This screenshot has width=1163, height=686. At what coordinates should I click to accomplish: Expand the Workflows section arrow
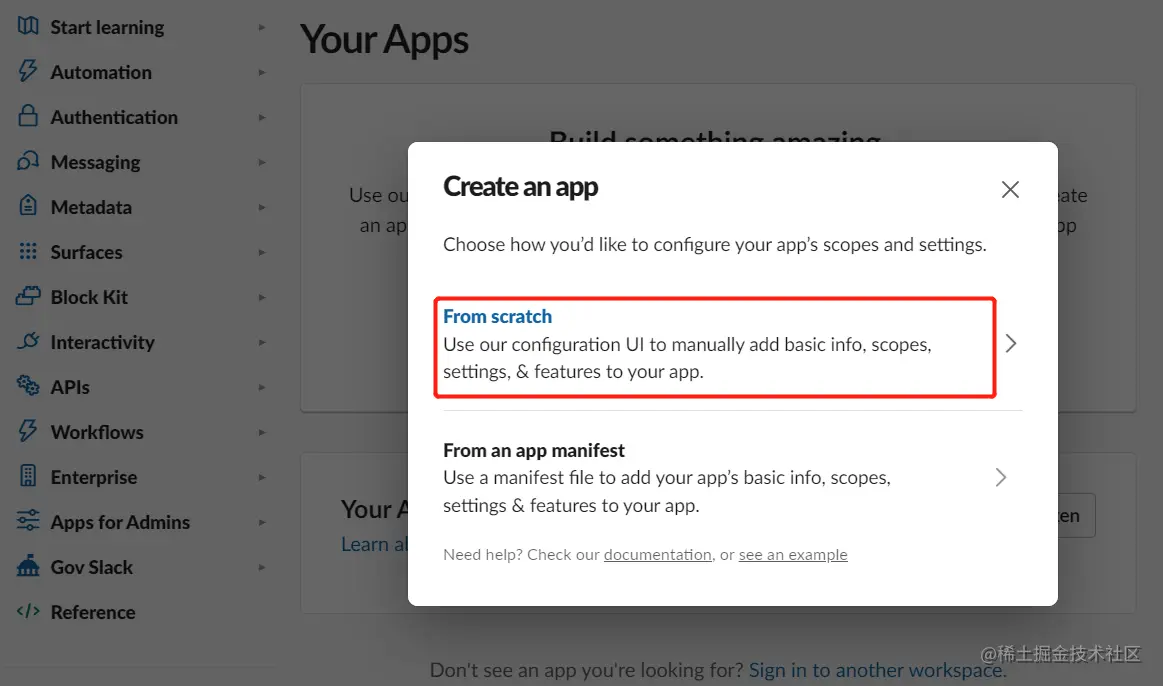(262, 432)
